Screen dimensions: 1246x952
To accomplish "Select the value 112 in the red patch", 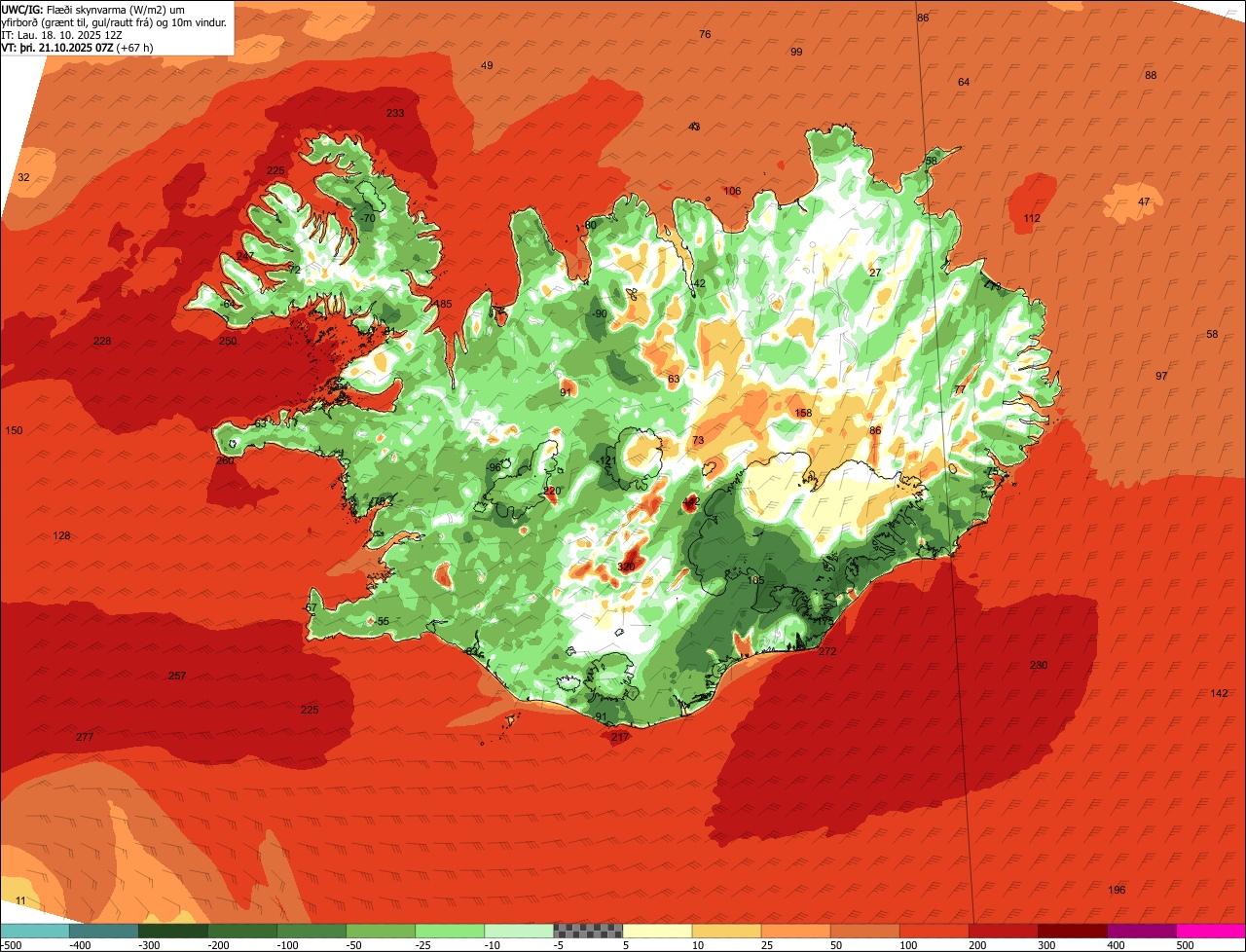I will click(x=1032, y=218).
